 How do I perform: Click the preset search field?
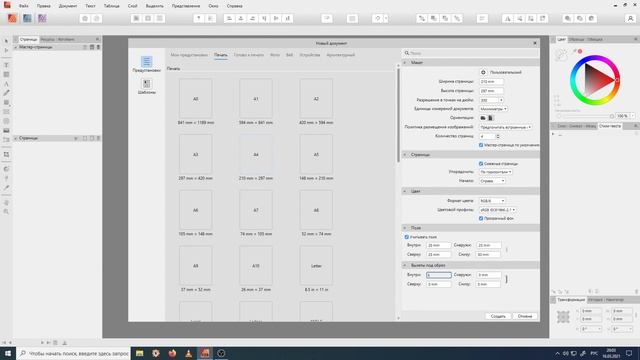[x=471, y=53]
